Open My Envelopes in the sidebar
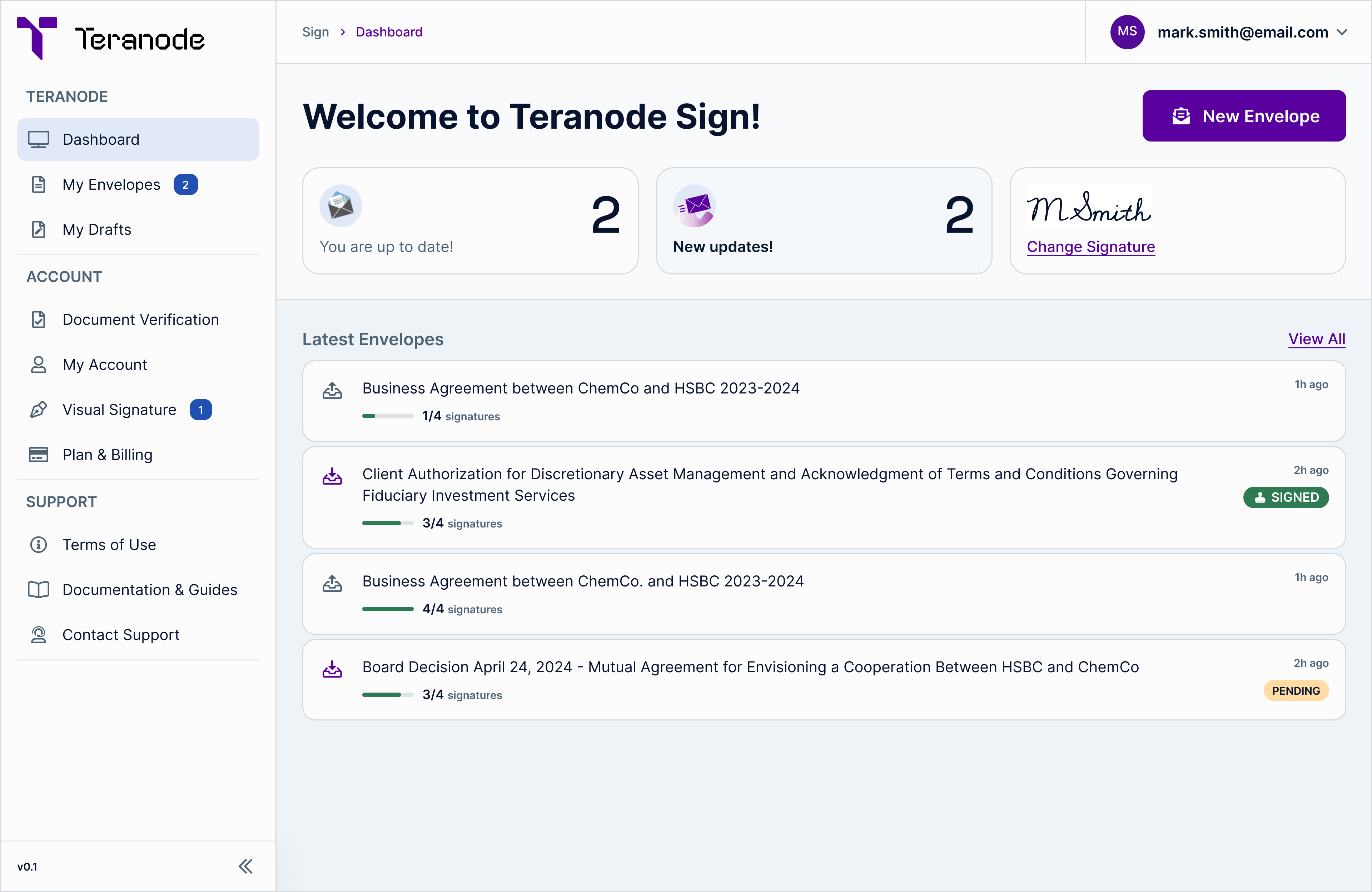1372x892 pixels. tap(111, 184)
